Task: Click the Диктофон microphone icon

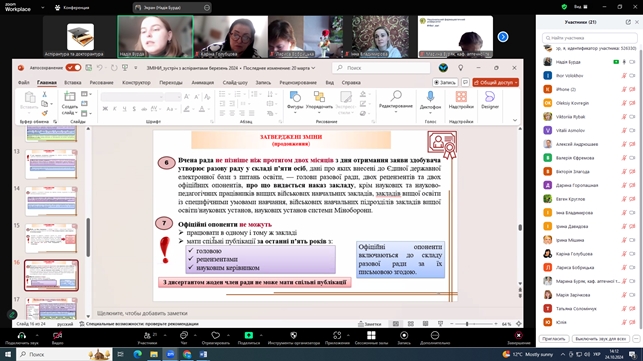Action: tap(430, 97)
